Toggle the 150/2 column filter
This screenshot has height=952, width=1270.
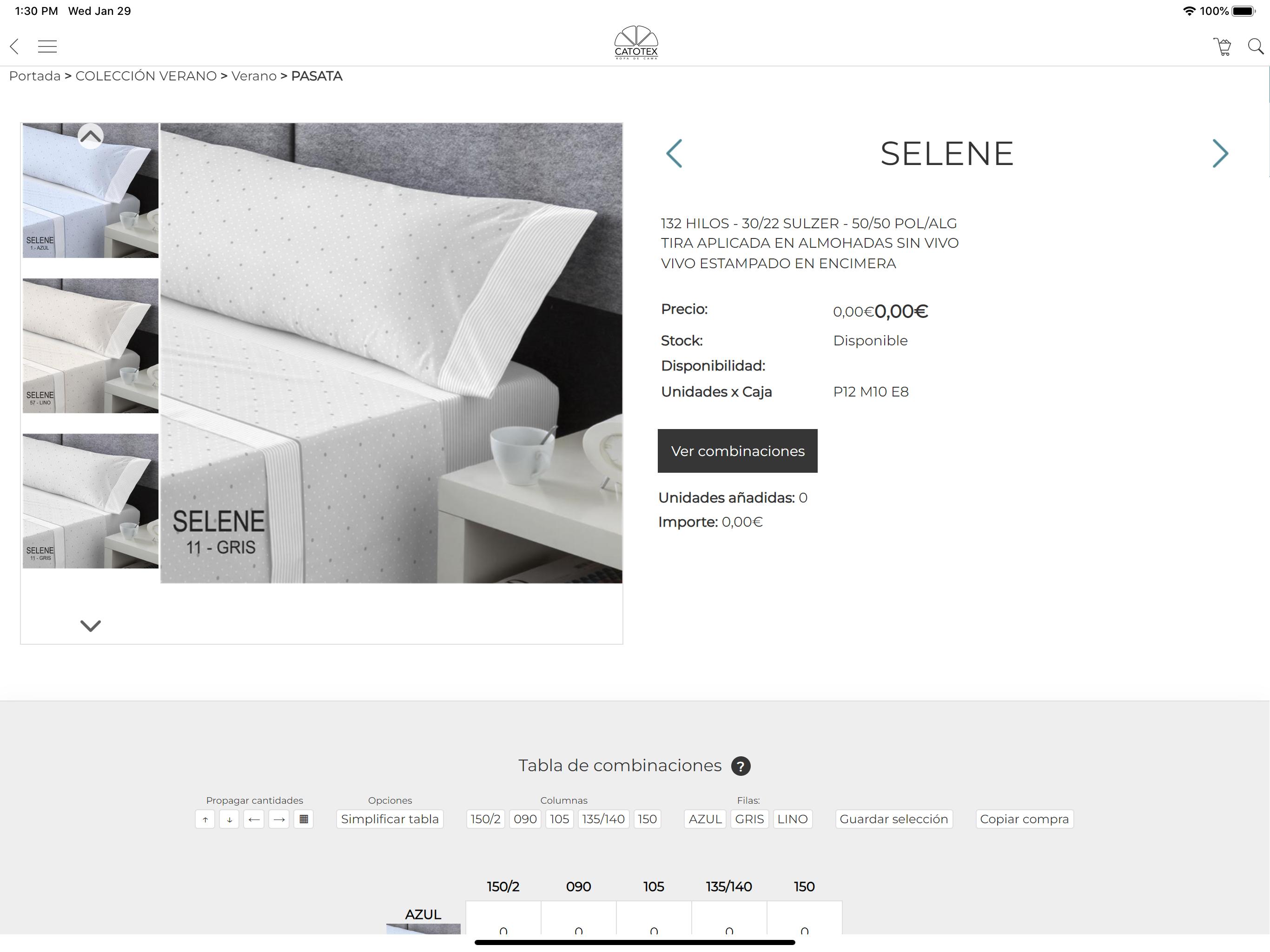pyautogui.click(x=485, y=820)
